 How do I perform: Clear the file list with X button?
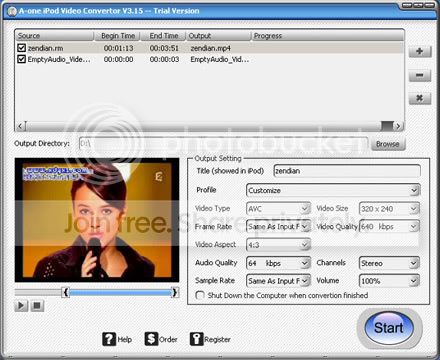(420, 98)
